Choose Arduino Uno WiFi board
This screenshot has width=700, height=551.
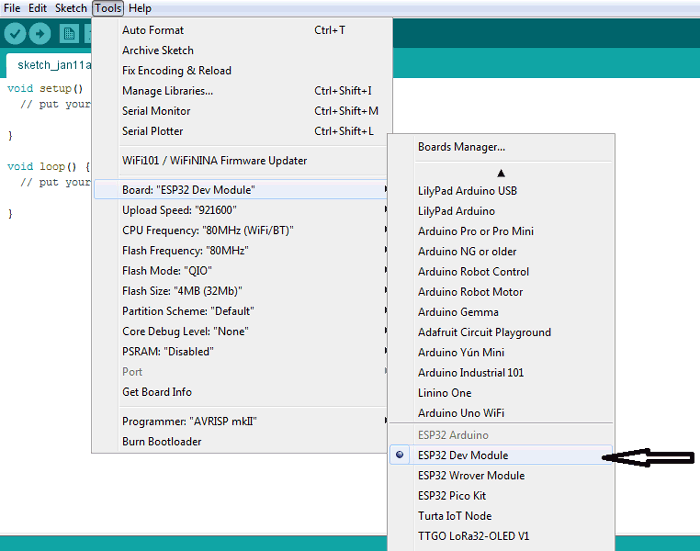(461, 413)
